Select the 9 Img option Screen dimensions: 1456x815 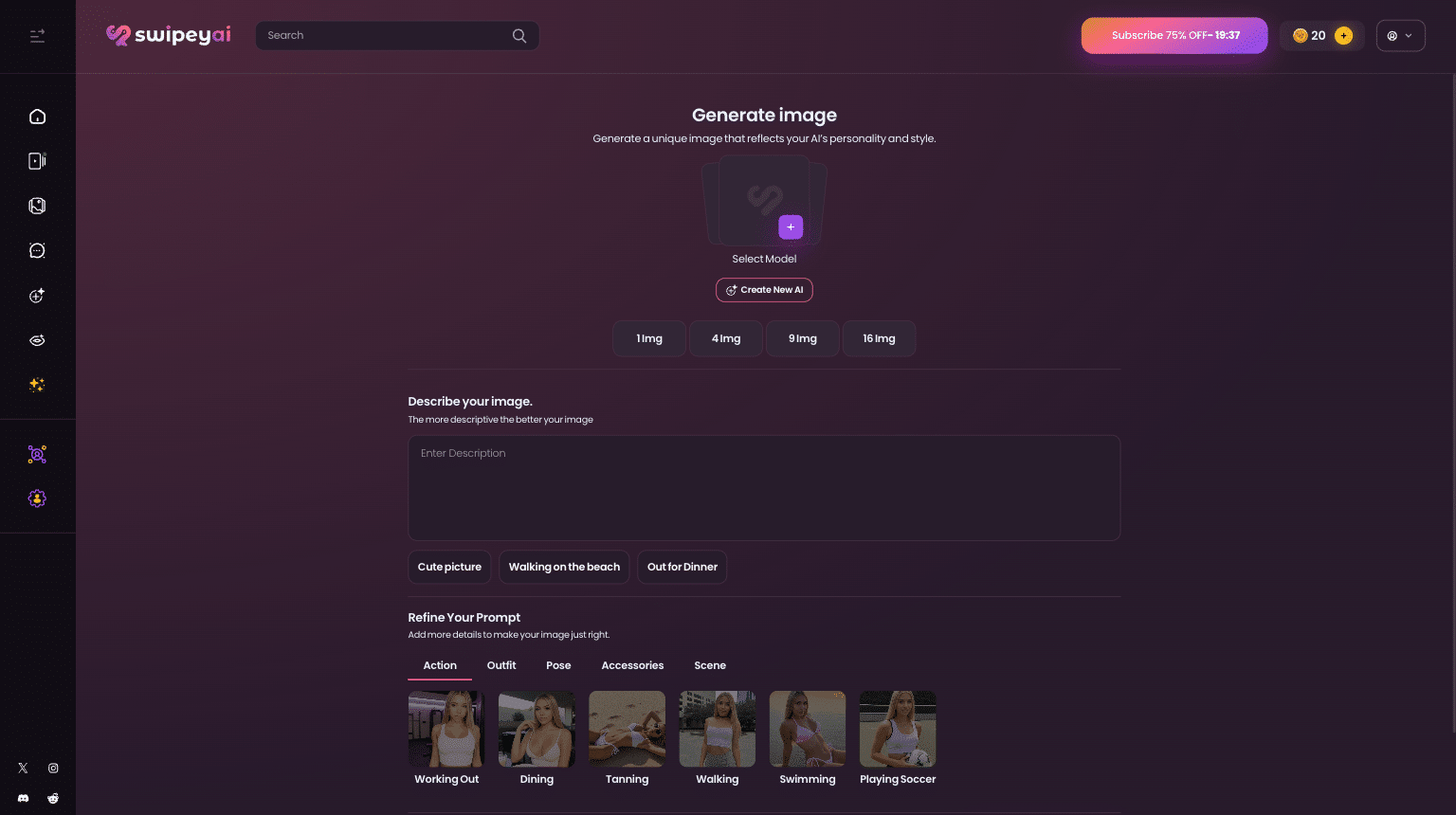pyautogui.click(x=803, y=338)
